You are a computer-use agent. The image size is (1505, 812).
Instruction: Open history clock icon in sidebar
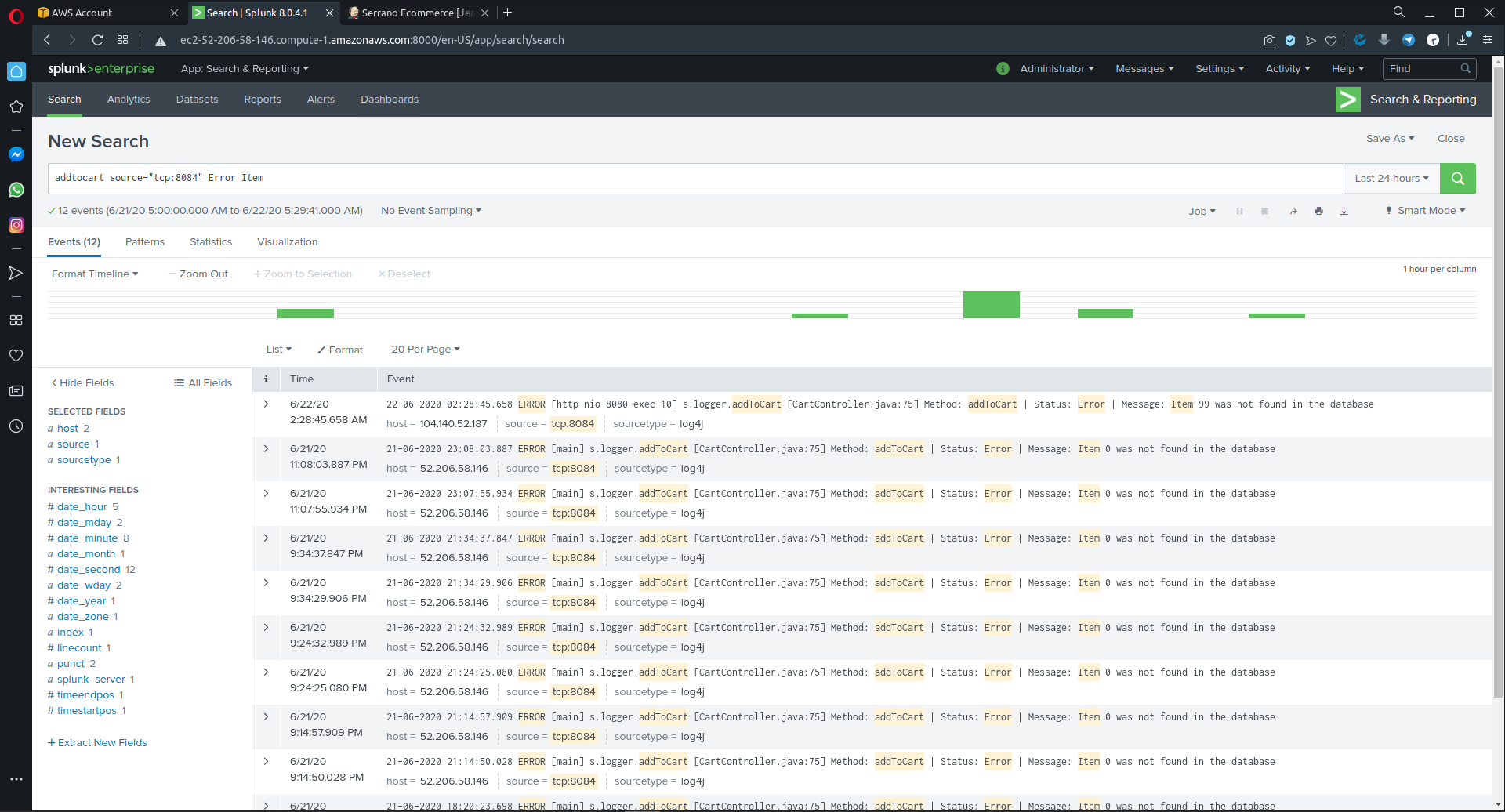[16, 426]
